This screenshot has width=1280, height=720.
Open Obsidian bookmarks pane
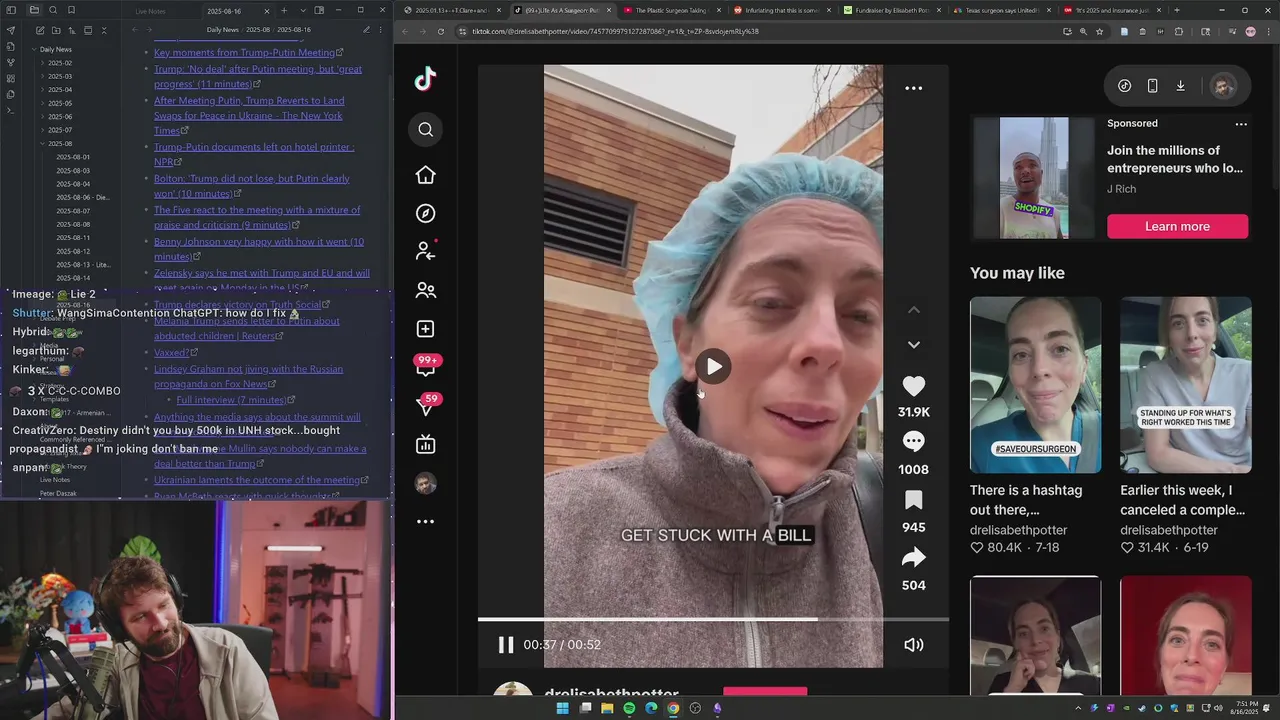point(71,10)
